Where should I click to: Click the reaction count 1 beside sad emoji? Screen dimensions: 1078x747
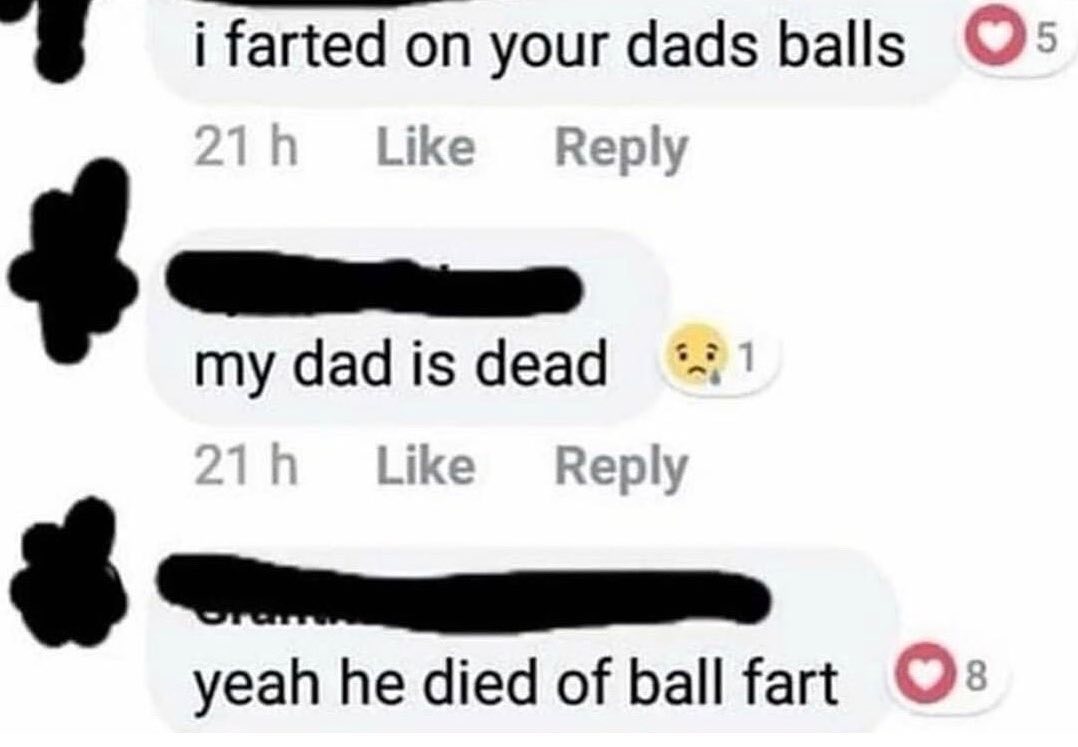747,357
